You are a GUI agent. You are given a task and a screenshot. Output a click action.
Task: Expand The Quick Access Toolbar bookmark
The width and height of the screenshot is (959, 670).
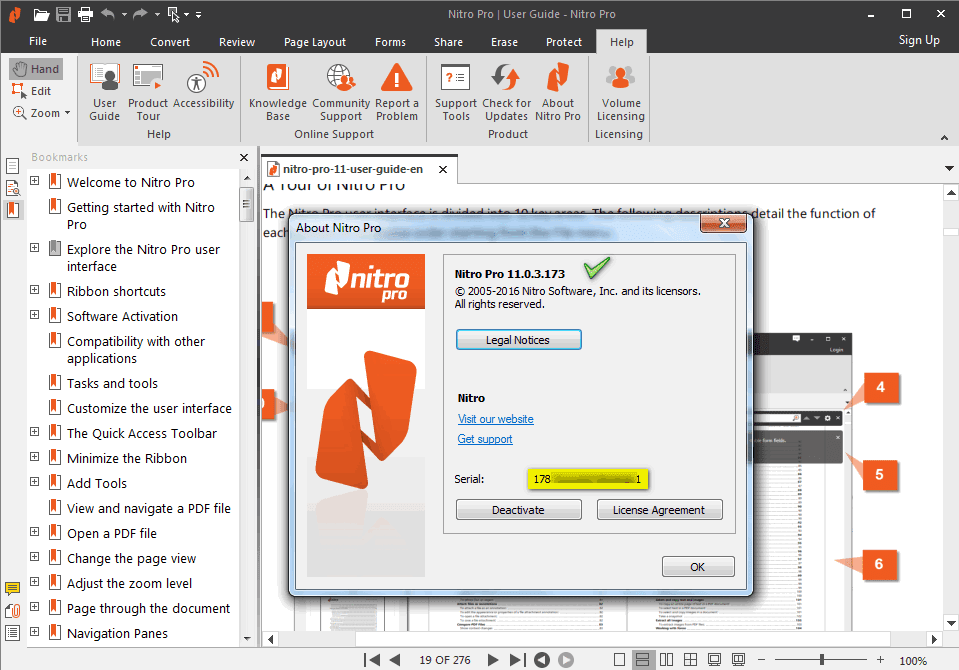click(x=35, y=431)
